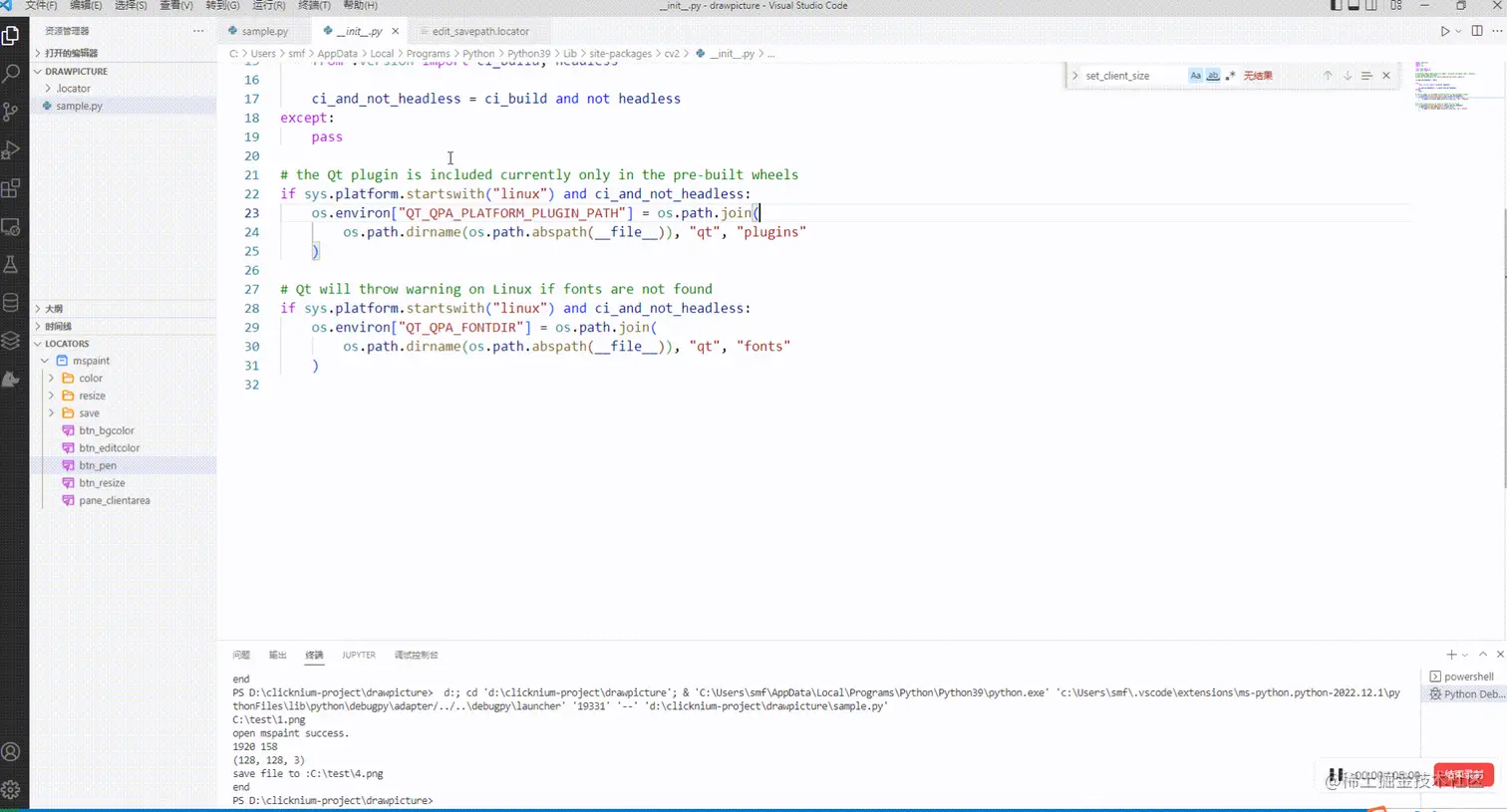This screenshot has width=1507, height=812.
Task: Switch to edit_savepath.locator tab
Action: point(479,32)
